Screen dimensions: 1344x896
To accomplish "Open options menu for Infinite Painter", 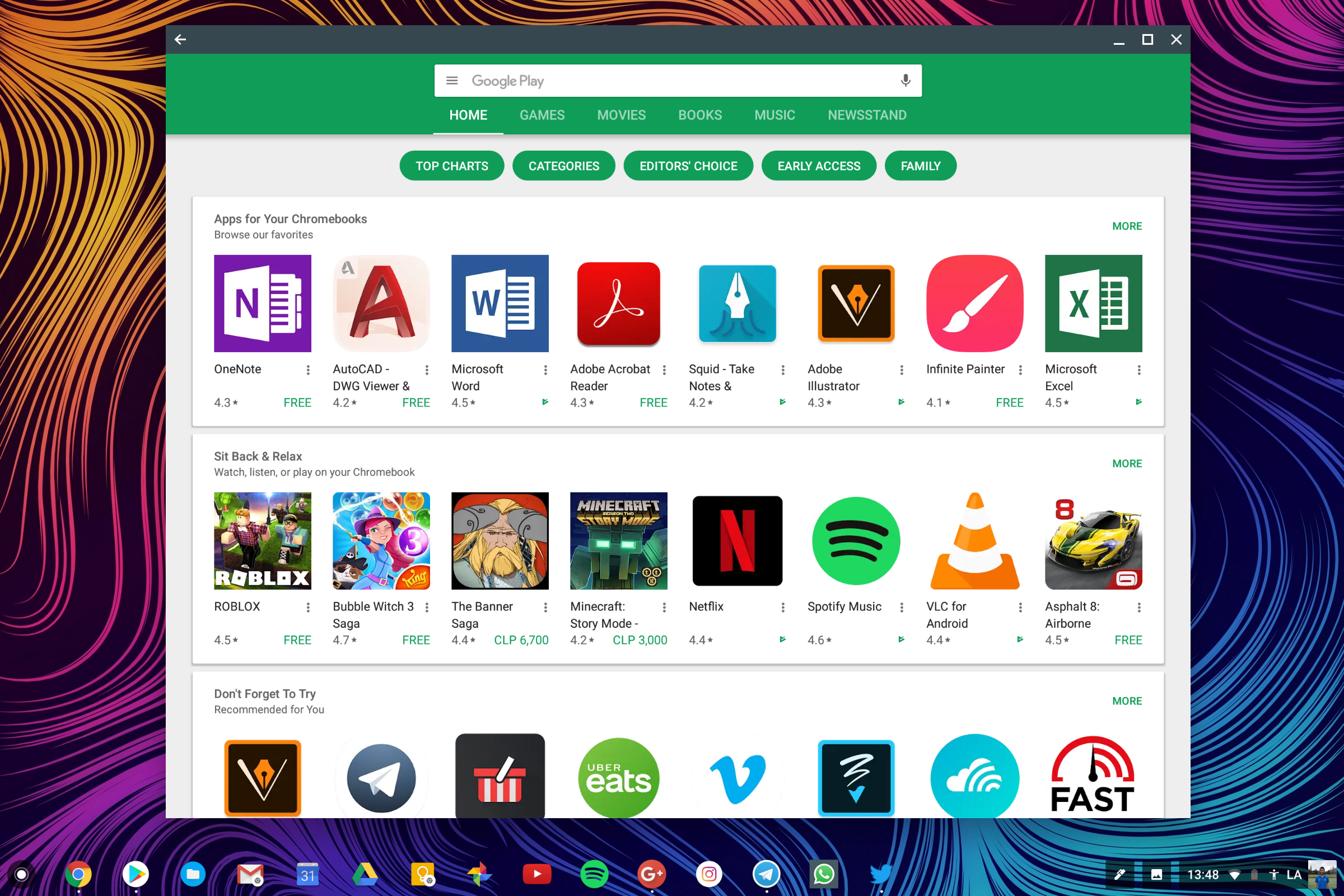I will point(1020,370).
